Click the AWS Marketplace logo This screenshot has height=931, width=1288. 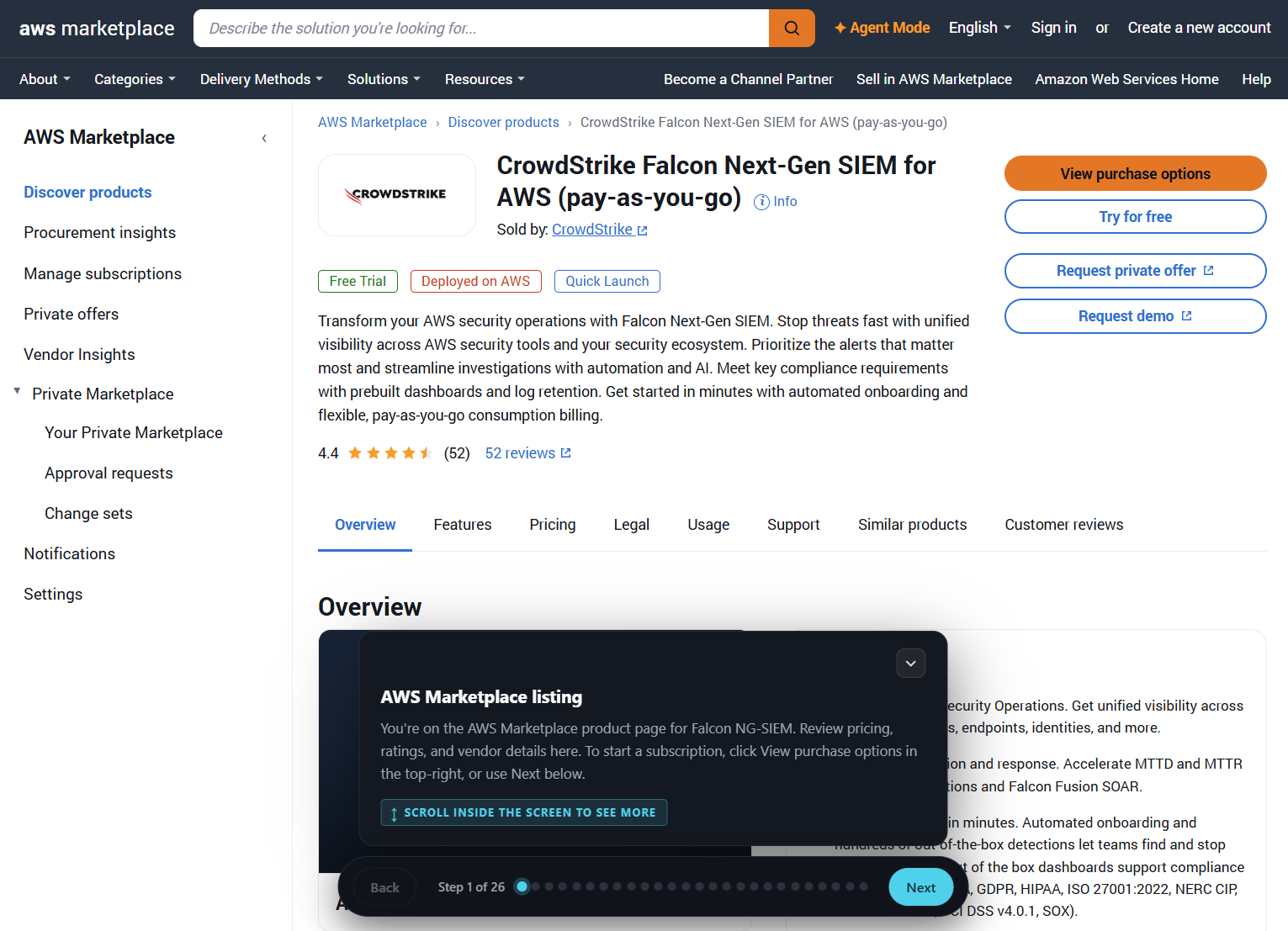(x=97, y=28)
